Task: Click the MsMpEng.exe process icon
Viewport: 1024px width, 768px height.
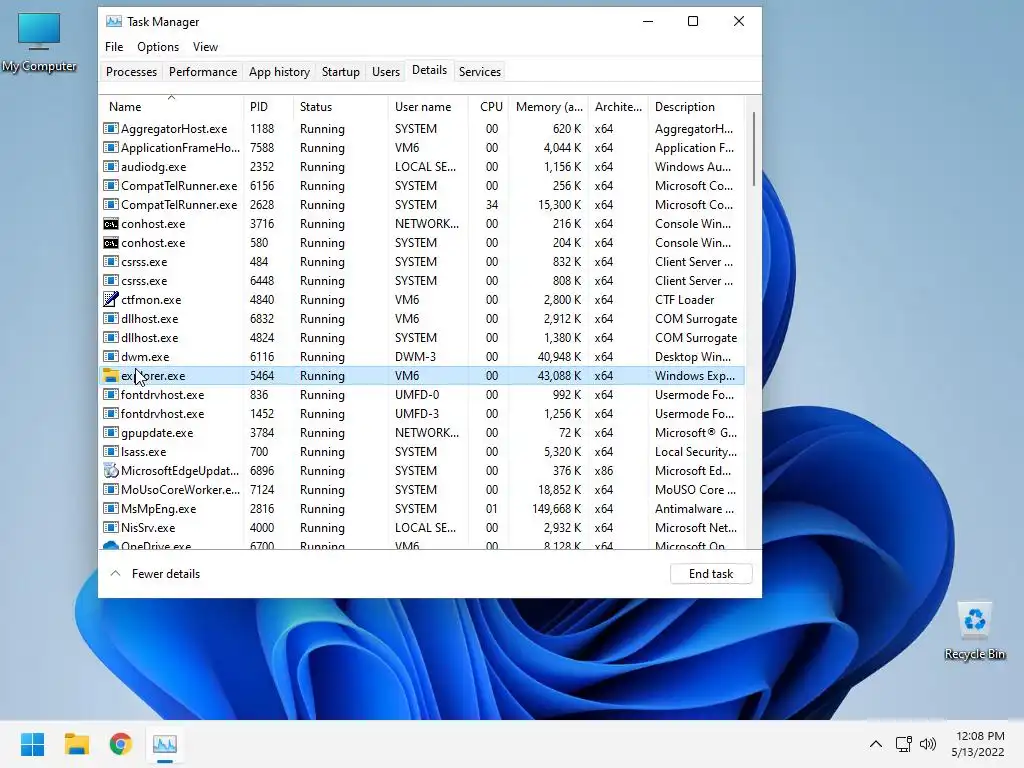Action: click(x=111, y=508)
